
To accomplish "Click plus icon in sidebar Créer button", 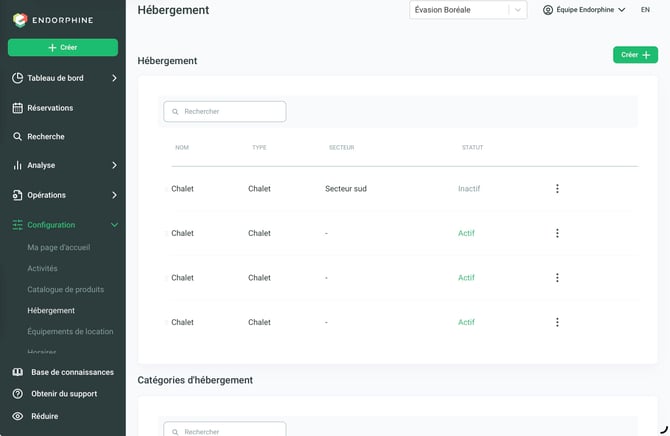I will point(52,47).
